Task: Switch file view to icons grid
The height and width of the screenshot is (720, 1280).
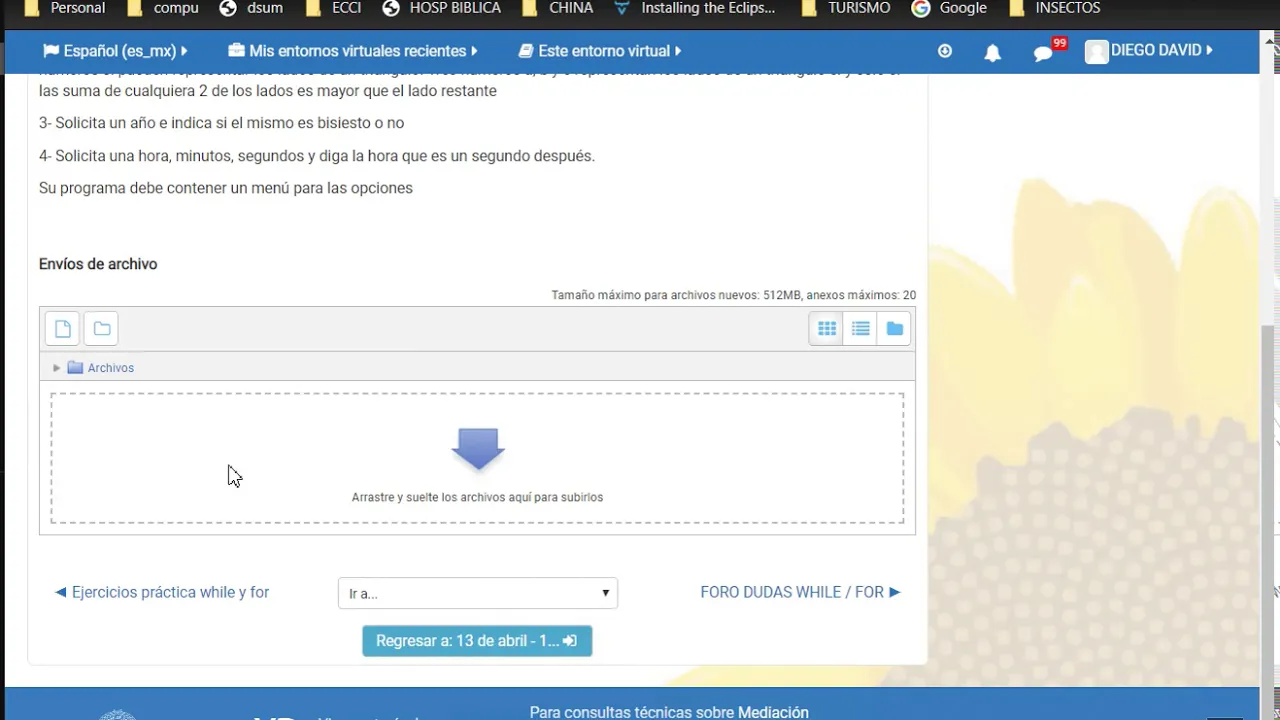Action: tap(826, 328)
